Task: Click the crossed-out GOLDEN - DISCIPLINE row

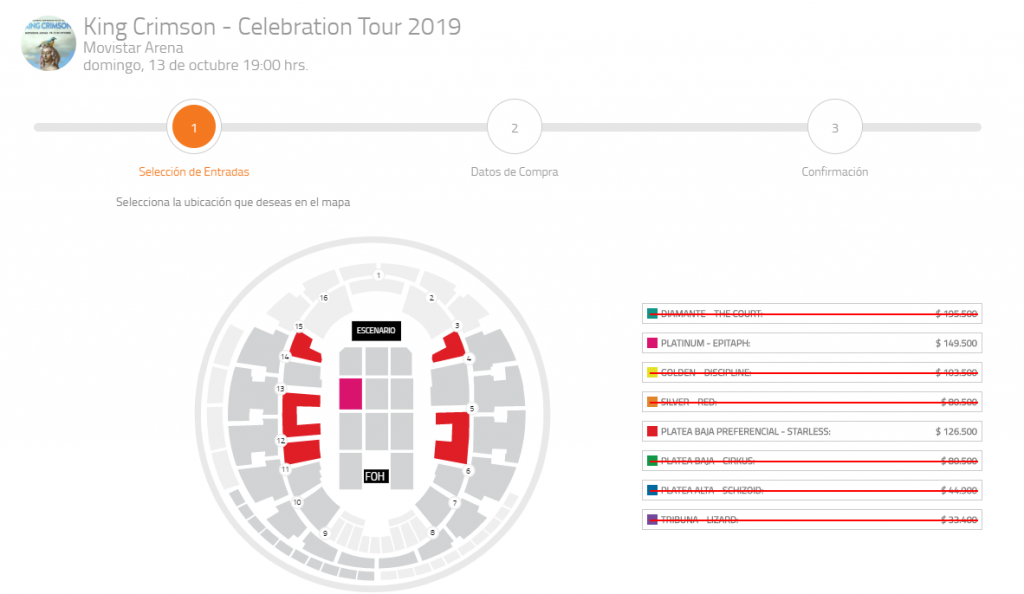Action: click(x=811, y=373)
